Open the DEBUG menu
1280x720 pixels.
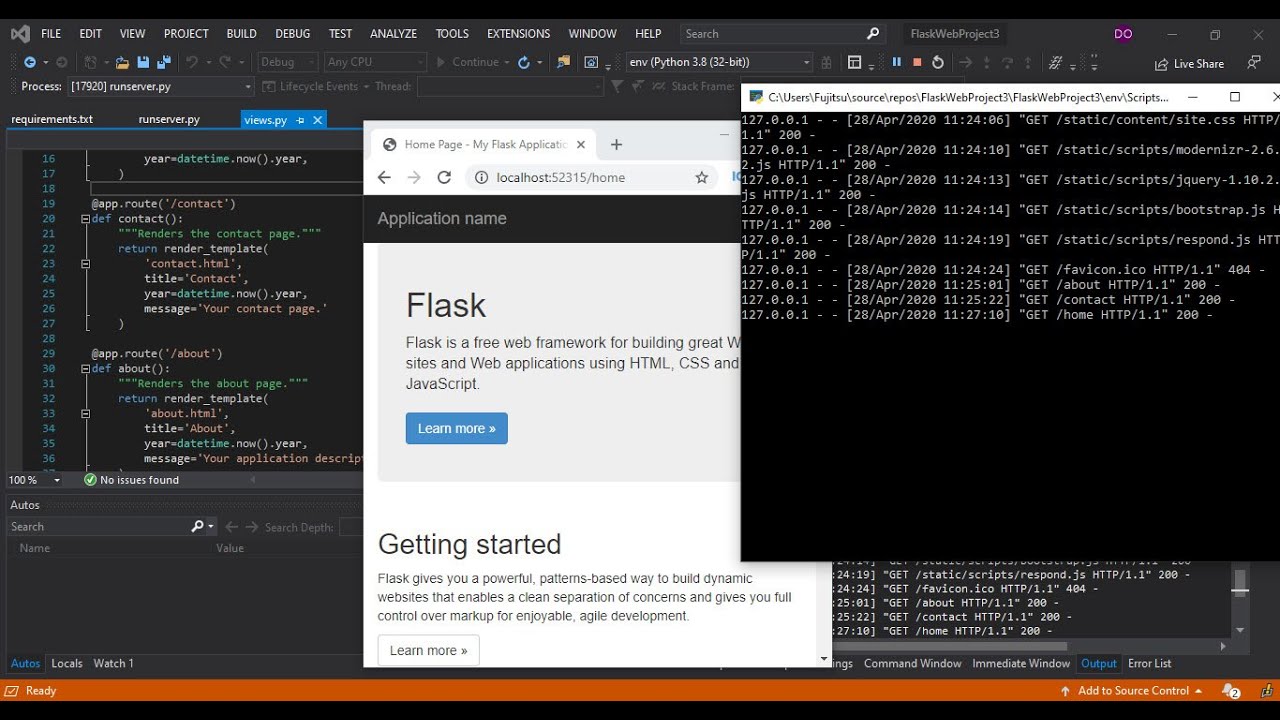293,33
